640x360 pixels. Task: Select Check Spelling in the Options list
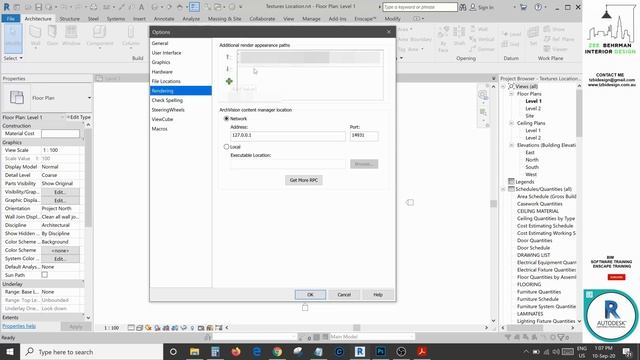click(x=167, y=100)
